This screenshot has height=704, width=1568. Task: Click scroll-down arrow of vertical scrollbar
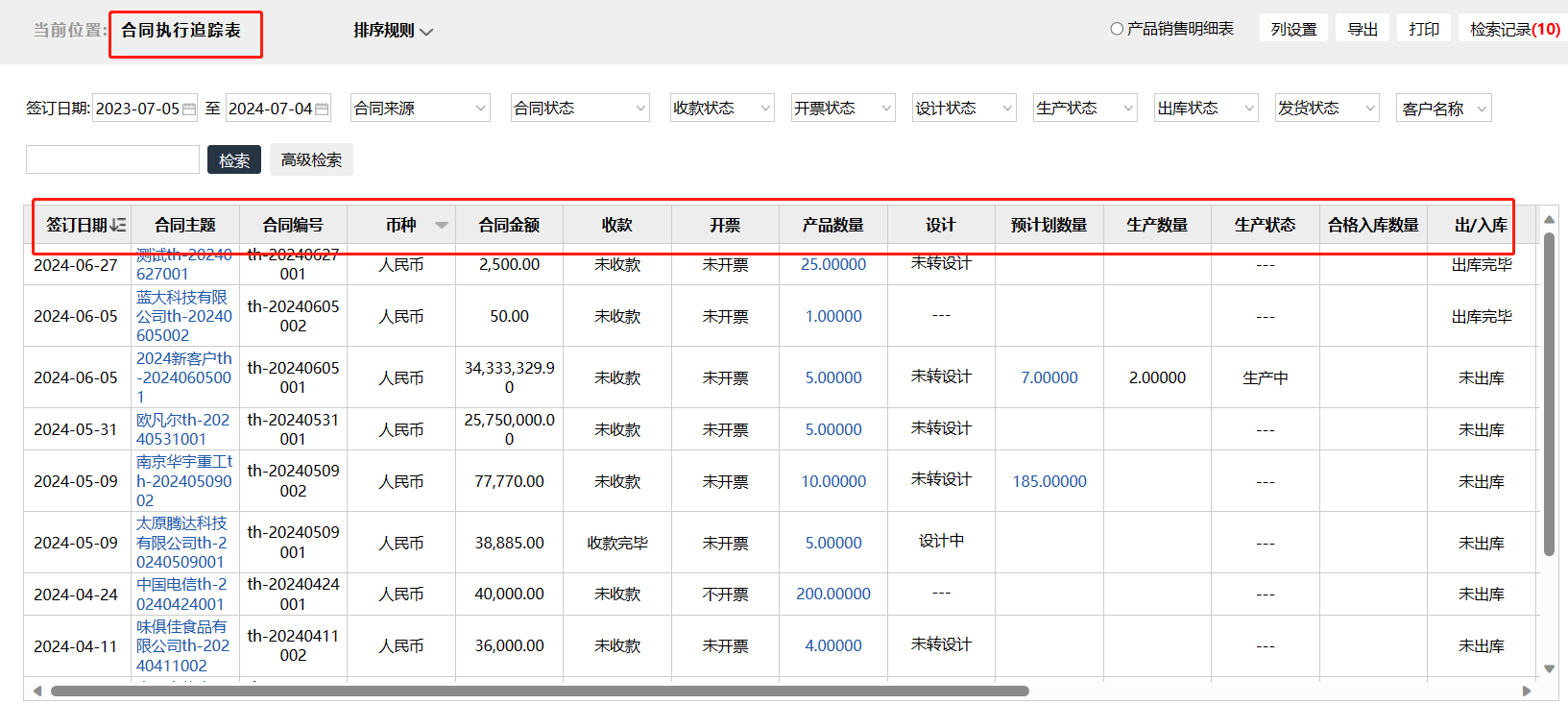[x=1549, y=668]
